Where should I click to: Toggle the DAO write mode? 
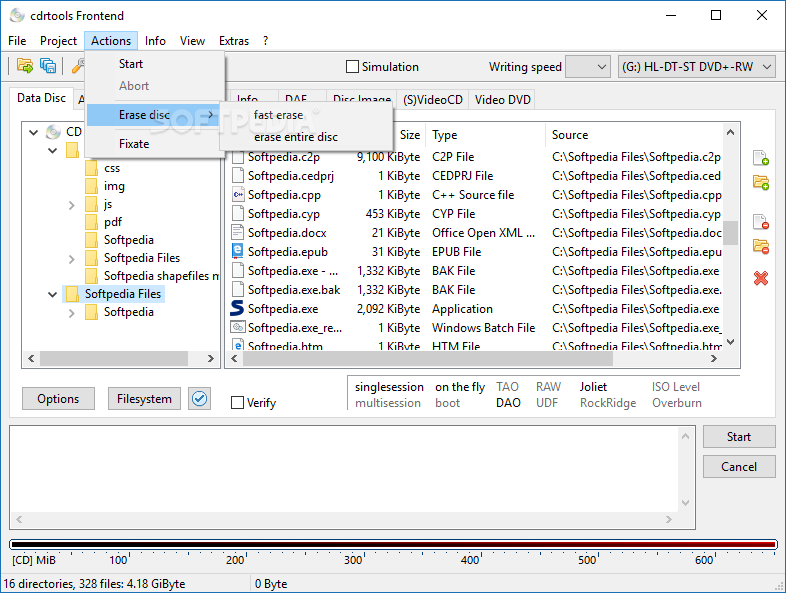508,403
